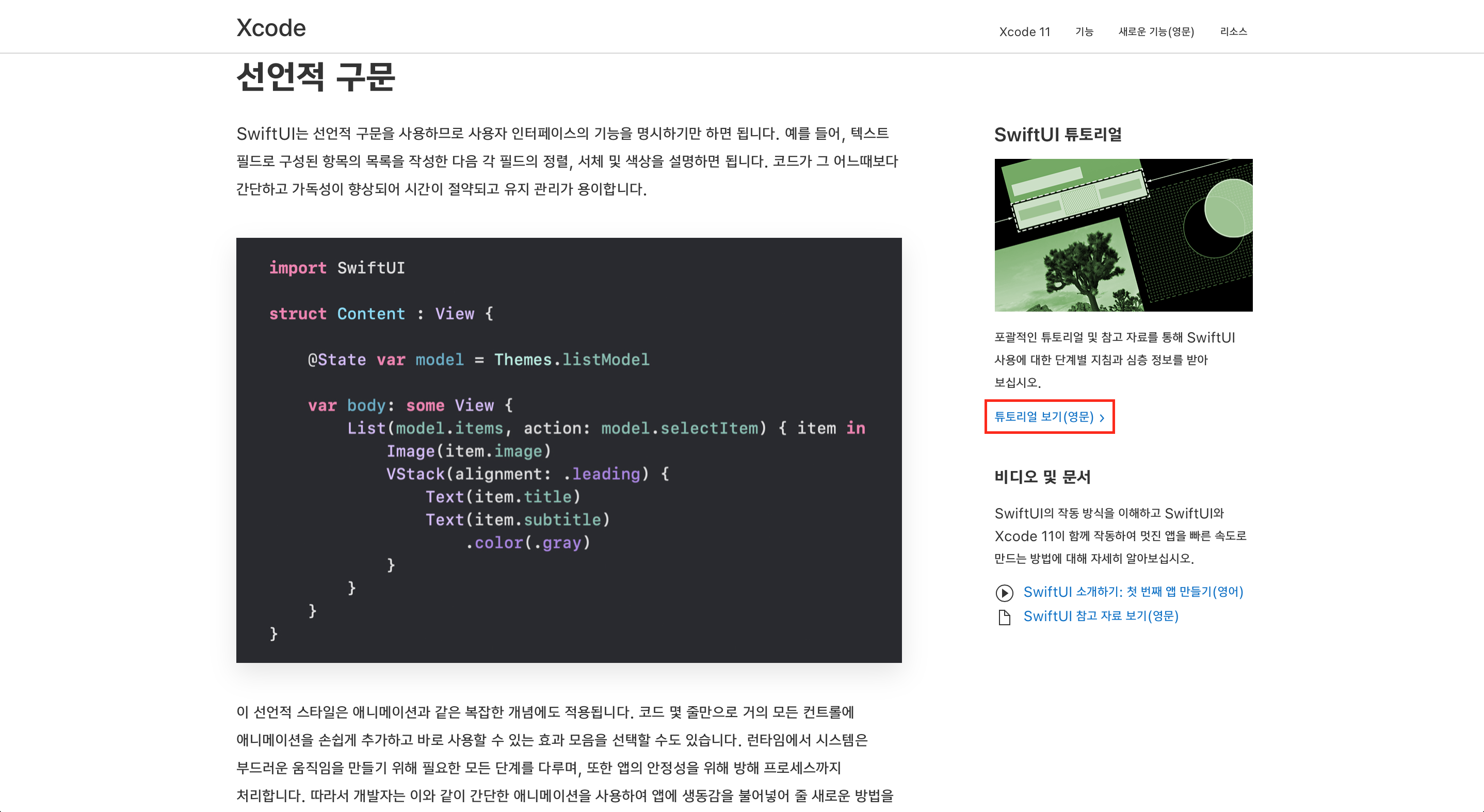This screenshot has height=812, width=1484.
Task: Click the @State var model code line
Action: (x=478, y=360)
